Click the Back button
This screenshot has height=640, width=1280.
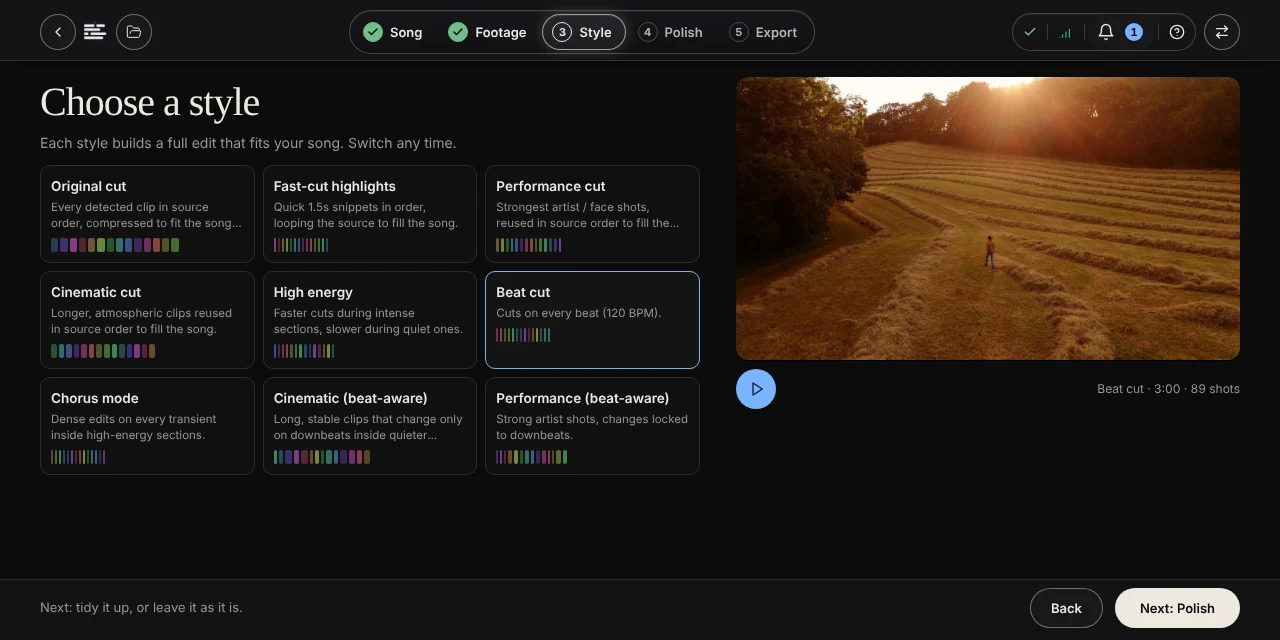(1066, 608)
